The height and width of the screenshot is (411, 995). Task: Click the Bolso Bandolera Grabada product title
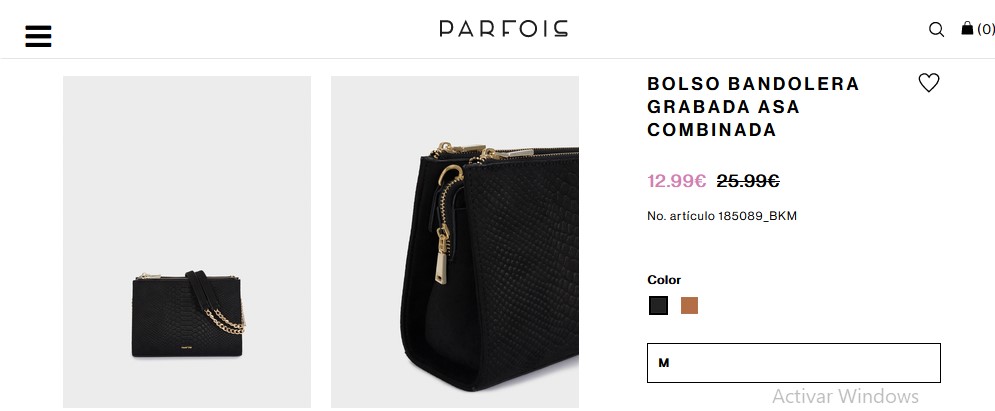click(x=753, y=107)
